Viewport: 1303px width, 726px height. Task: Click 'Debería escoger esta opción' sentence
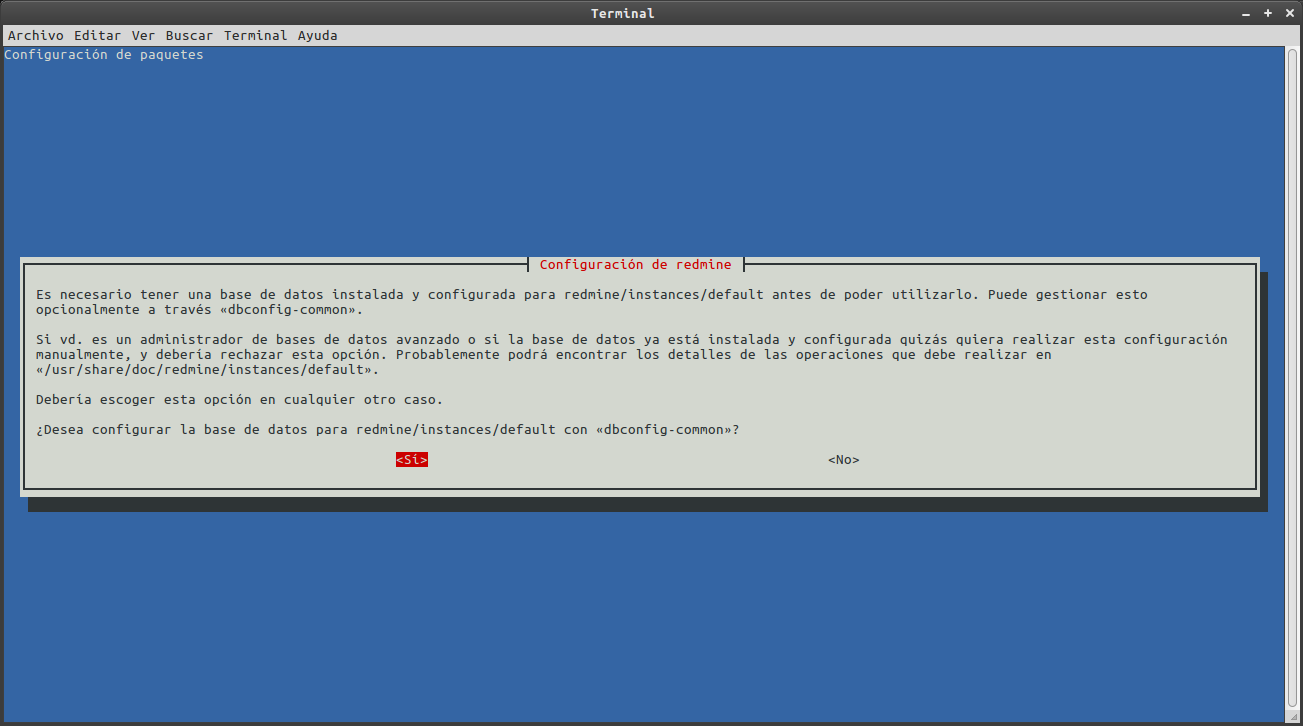(239, 400)
